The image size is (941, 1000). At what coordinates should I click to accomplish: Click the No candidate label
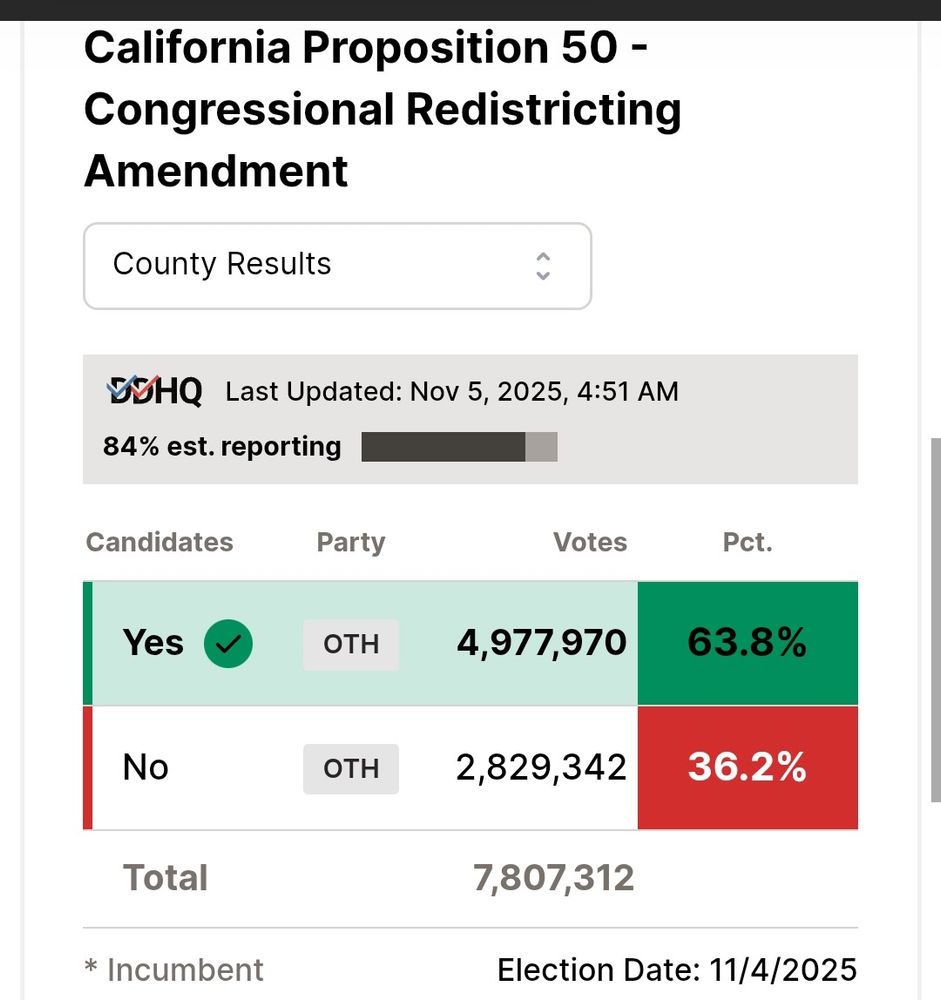tap(146, 768)
